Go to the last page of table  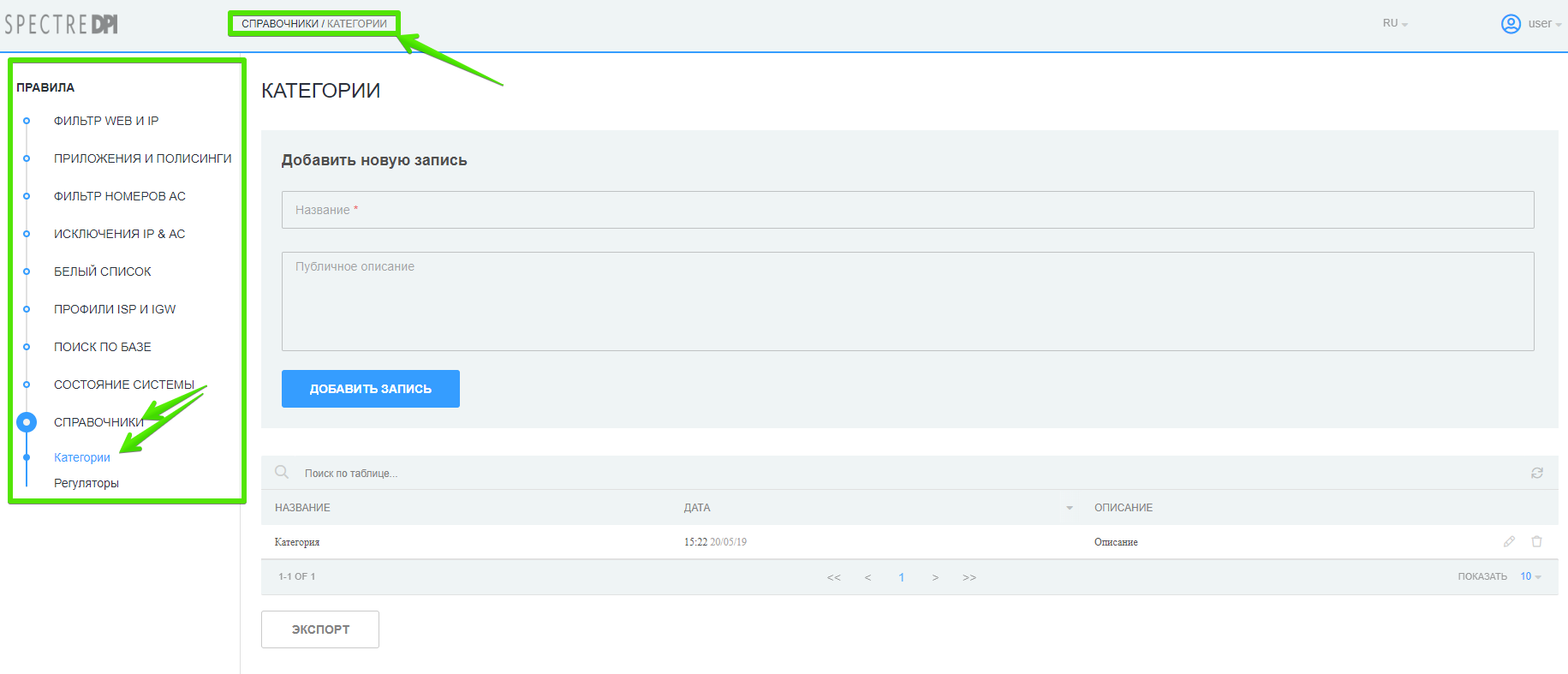coord(969,577)
